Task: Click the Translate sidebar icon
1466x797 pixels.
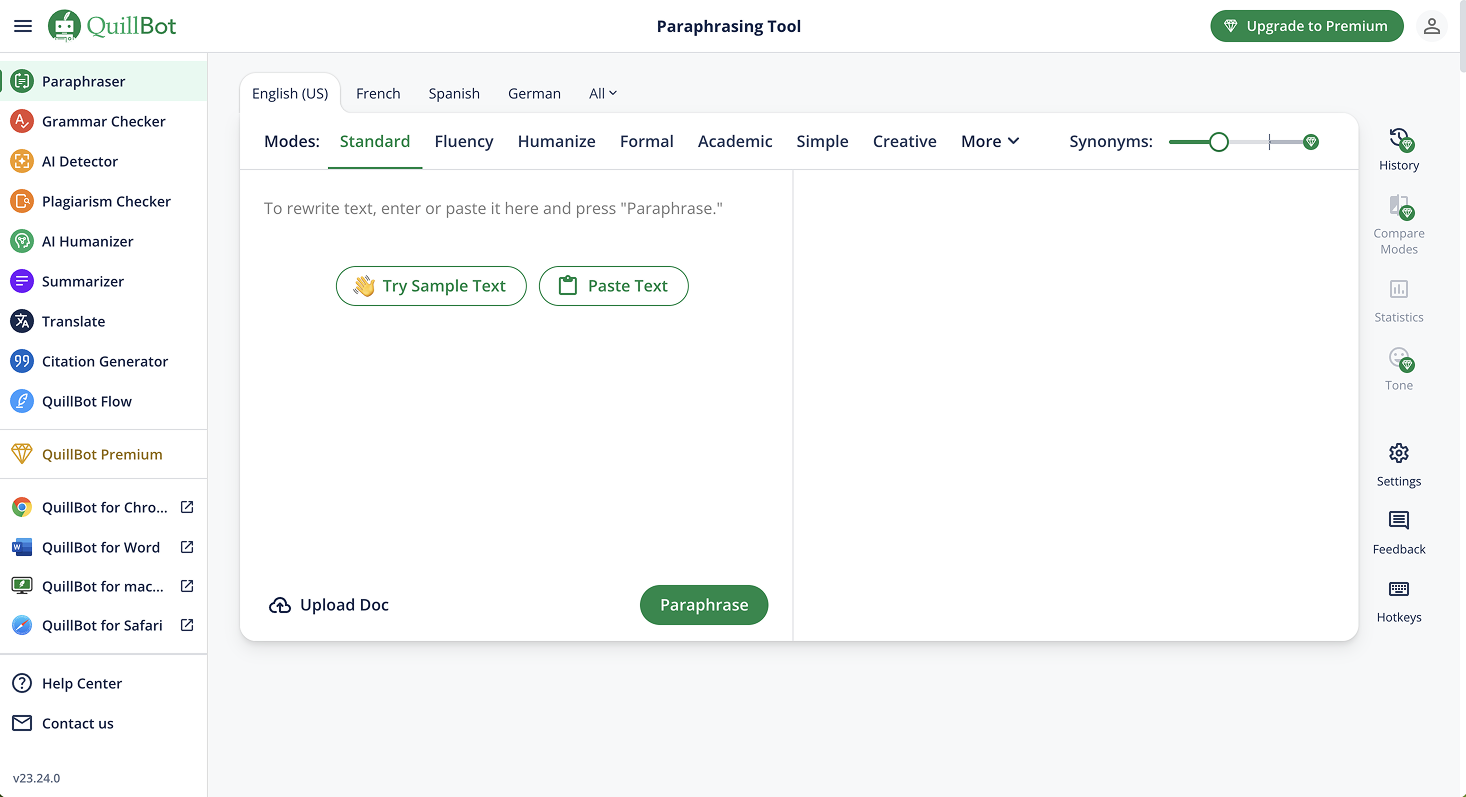Action: tap(22, 321)
